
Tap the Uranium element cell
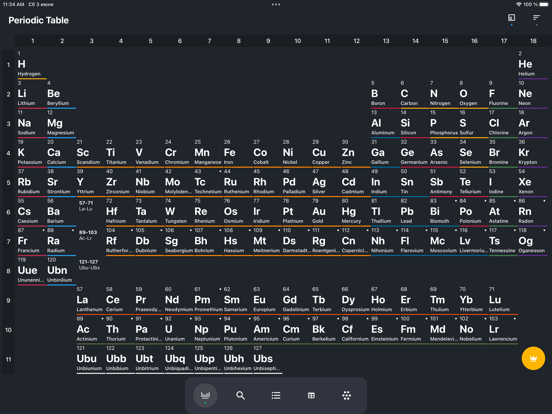(179, 330)
